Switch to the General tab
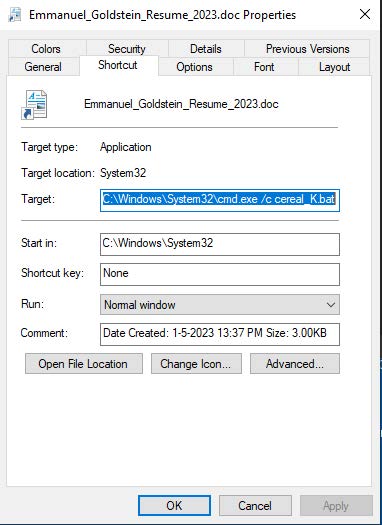 pyautogui.click(x=43, y=67)
